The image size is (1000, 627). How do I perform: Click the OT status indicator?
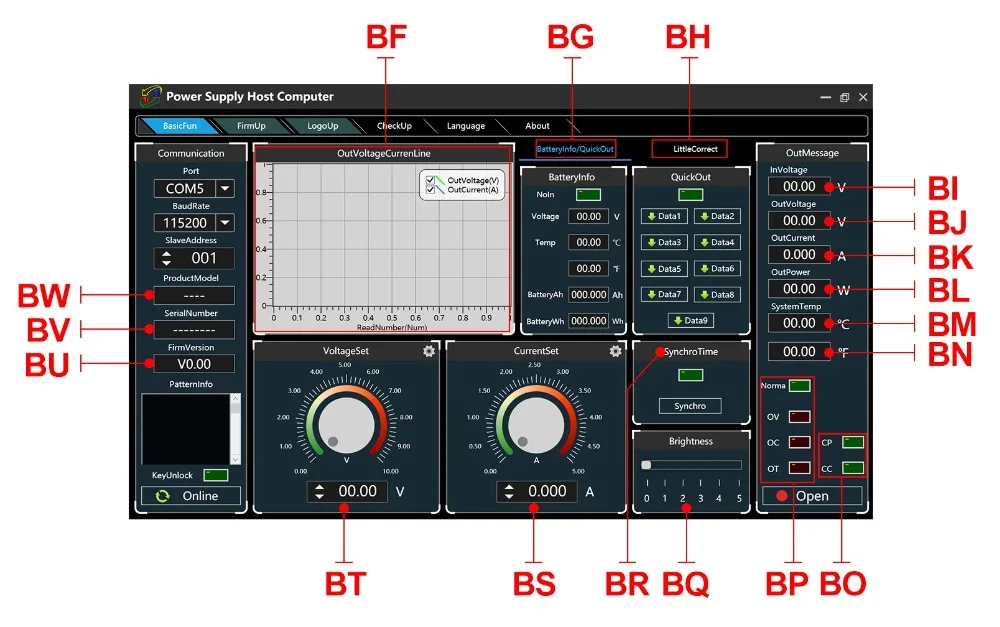[800, 468]
